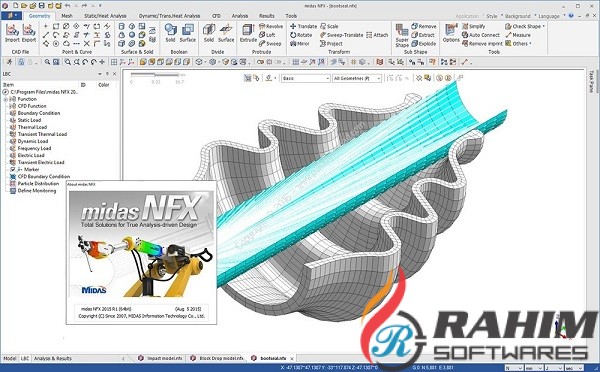The width and height of the screenshot is (600, 372).
Task: Click the Explode sub shape tool
Action: (424, 44)
